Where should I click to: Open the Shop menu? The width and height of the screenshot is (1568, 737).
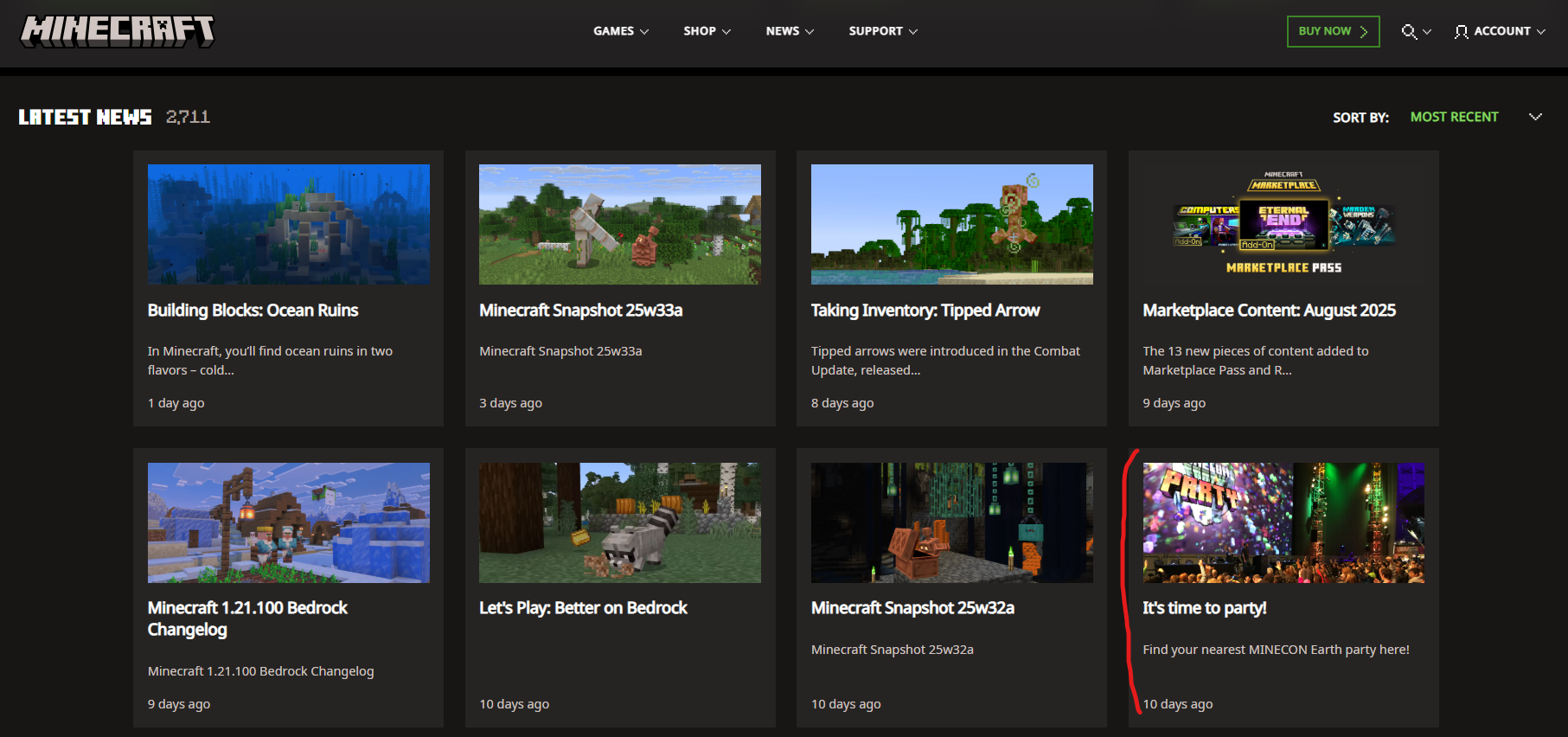pyautogui.click(x=707, y=31)
